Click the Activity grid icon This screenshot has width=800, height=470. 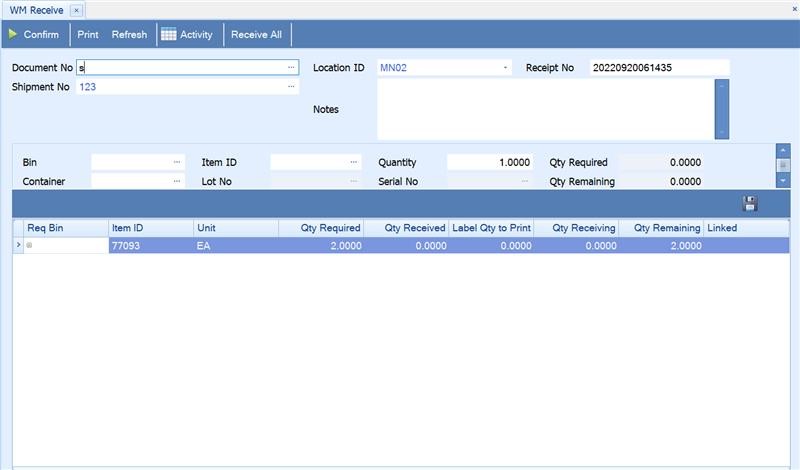pos(169,34)
